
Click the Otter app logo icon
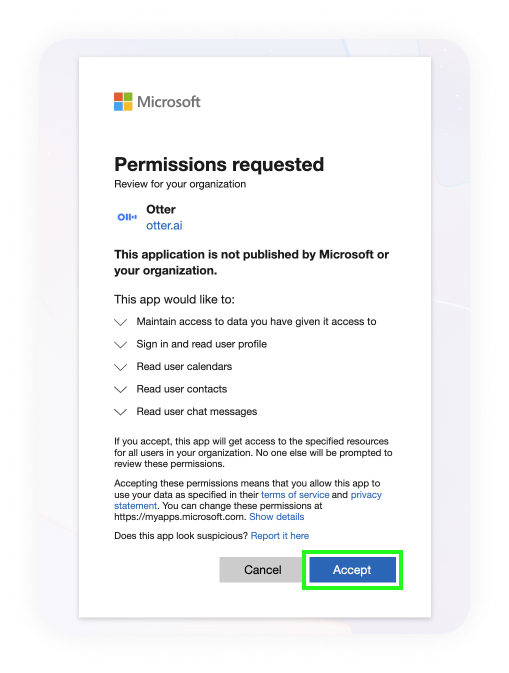(127, 217)
